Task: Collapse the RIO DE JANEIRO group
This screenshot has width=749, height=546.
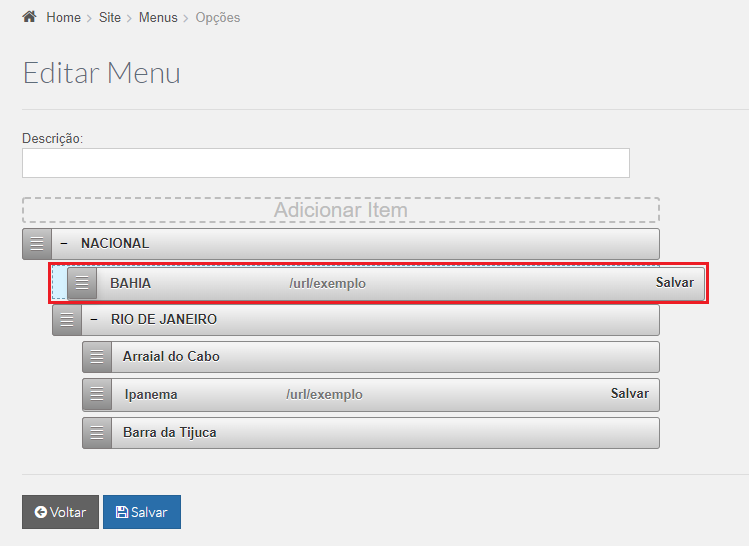Action: (94, 320)
